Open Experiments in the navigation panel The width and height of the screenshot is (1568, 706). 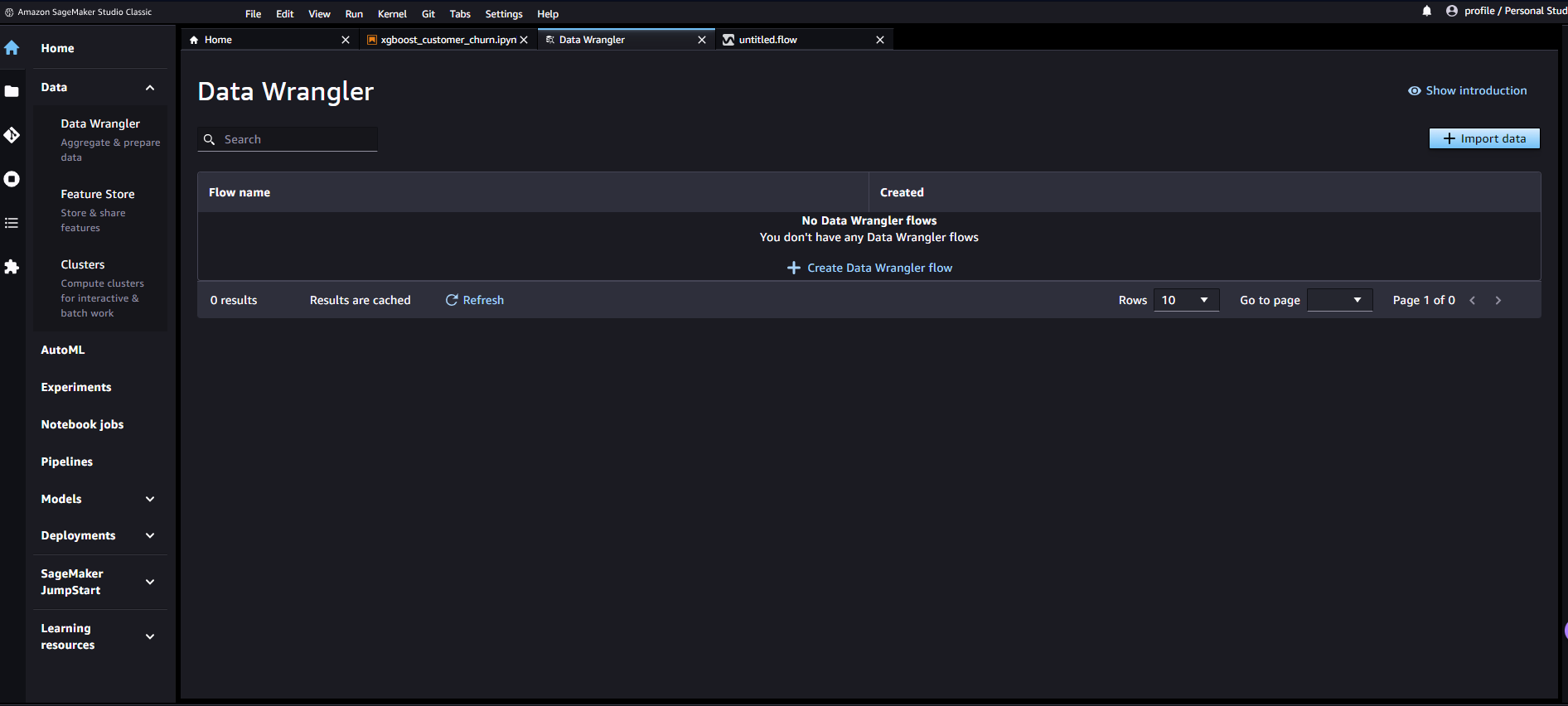(76, 387)
